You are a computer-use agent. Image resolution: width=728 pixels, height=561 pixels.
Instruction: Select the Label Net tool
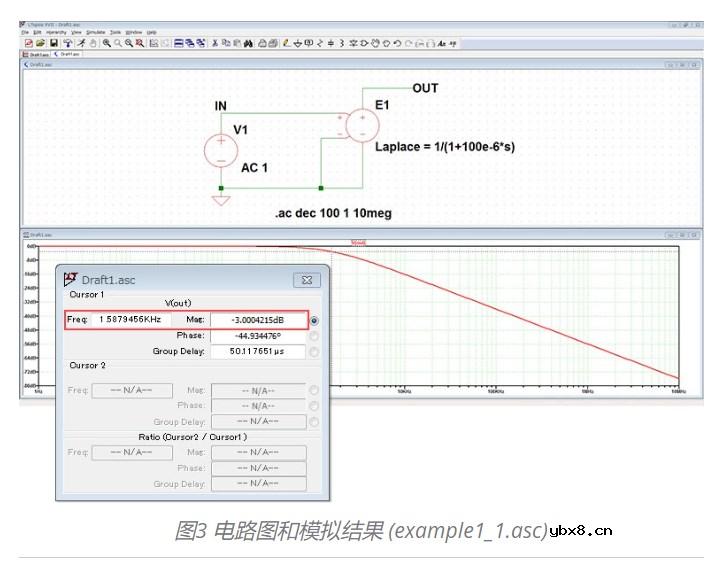tap(309, 43)
